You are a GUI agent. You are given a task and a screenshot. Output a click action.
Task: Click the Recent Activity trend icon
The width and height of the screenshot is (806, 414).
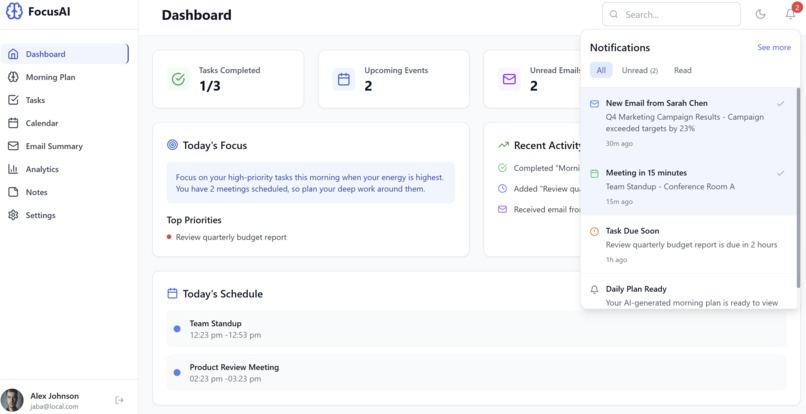pyautogui.click(x=503, y=146)
